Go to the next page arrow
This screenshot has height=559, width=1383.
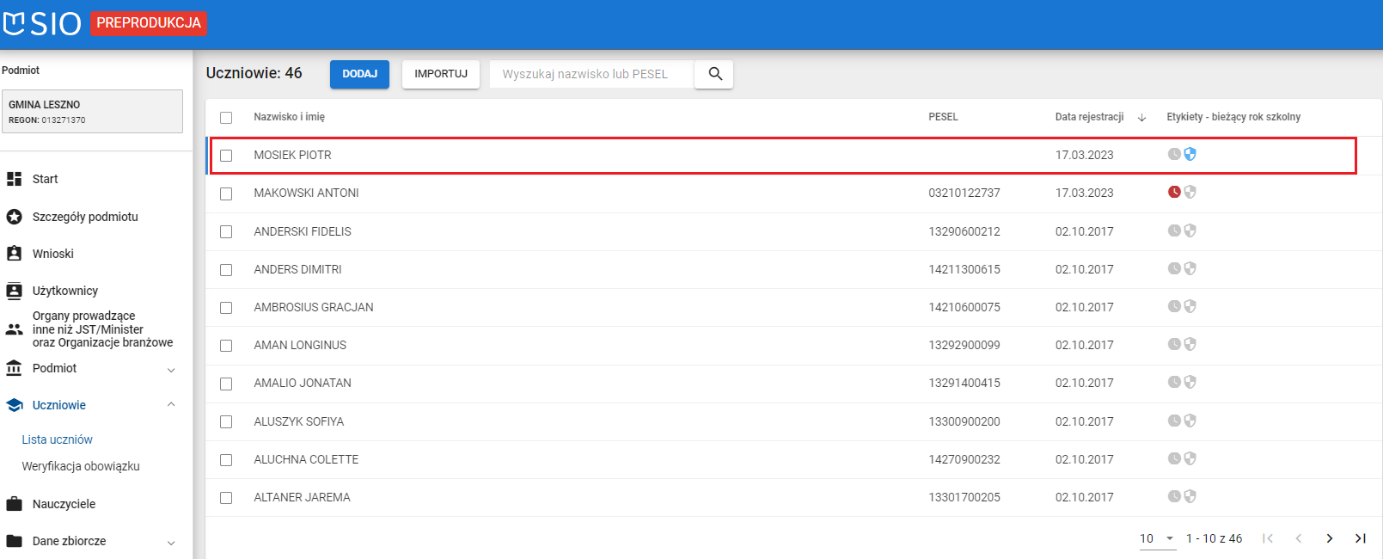[1329, 538]
